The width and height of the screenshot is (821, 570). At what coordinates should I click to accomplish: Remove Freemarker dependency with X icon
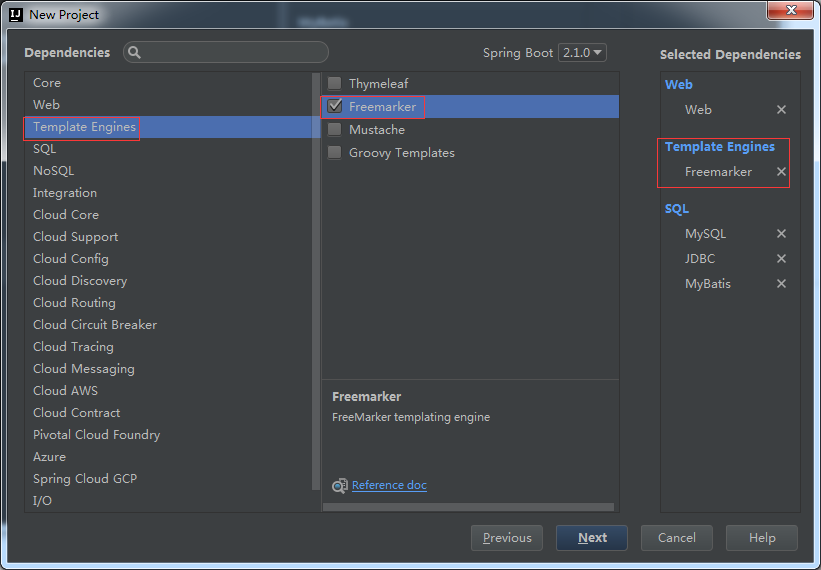click(x=781, y=172)
